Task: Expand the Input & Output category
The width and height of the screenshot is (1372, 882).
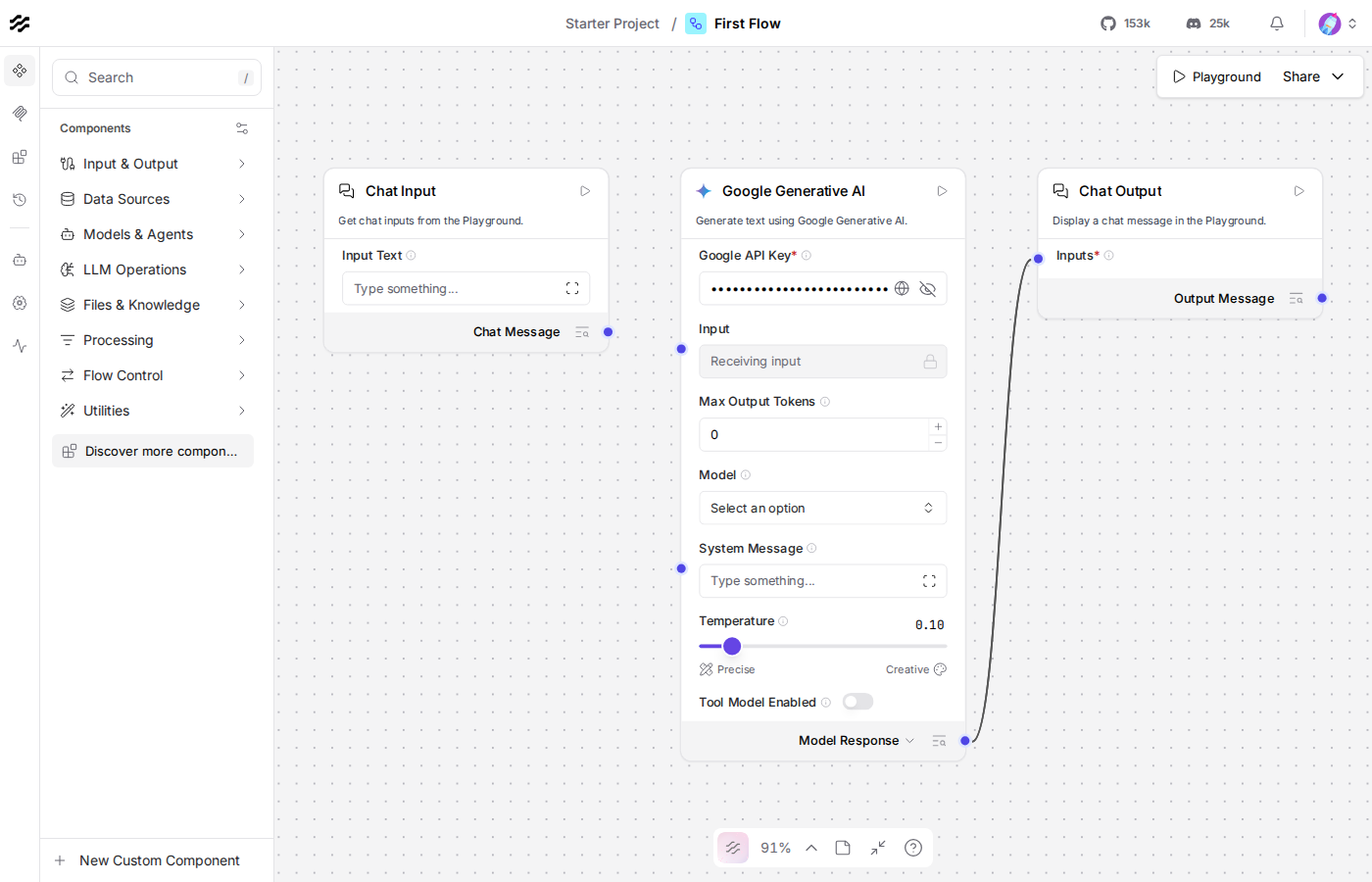Action: tap(153, 164)
